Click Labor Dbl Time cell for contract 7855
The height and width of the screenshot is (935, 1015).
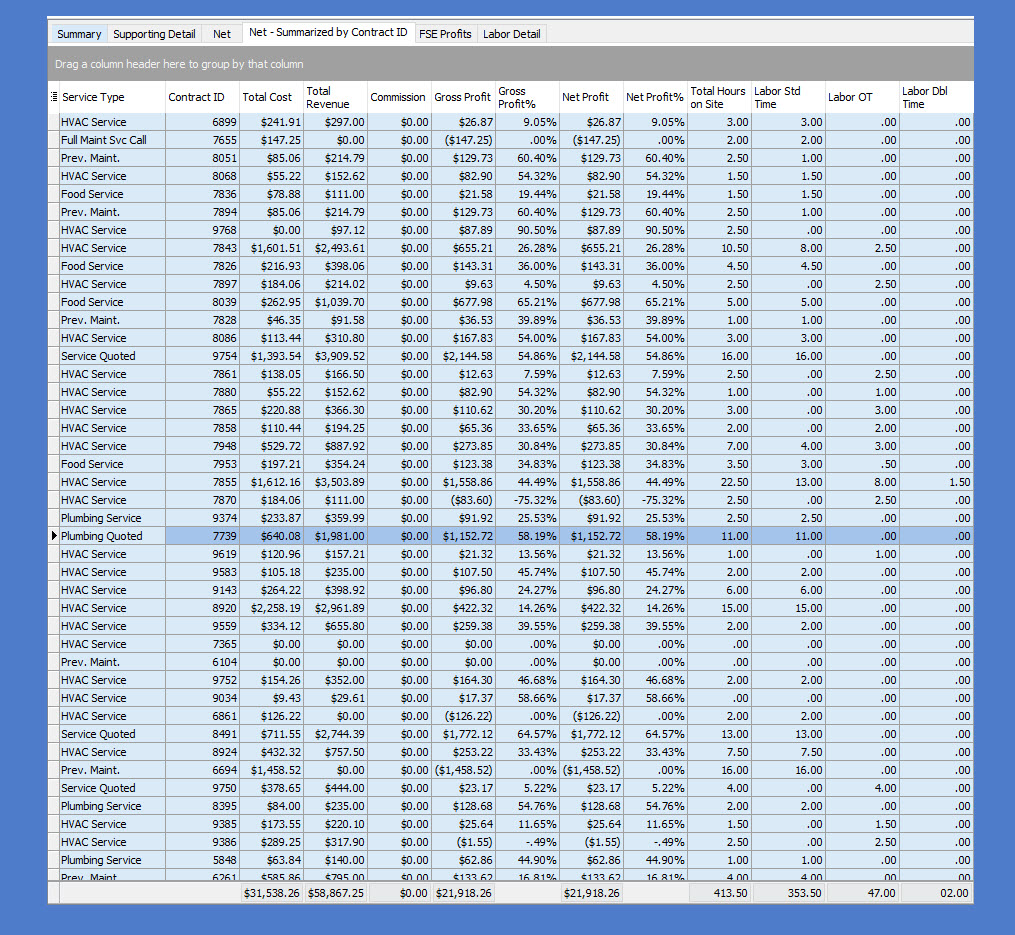(936, 482)
